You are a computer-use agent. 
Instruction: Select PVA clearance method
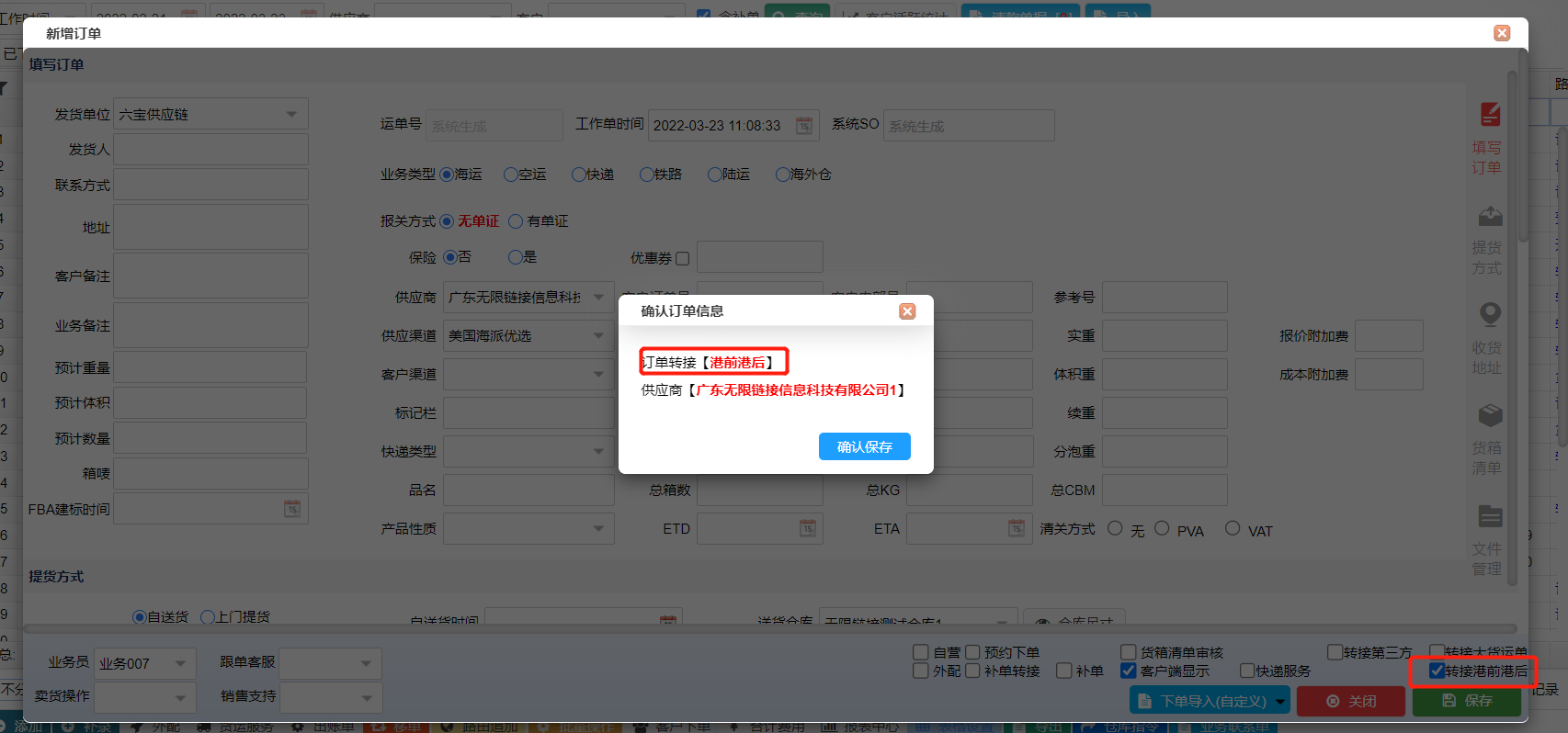[x=1162, y=528]
